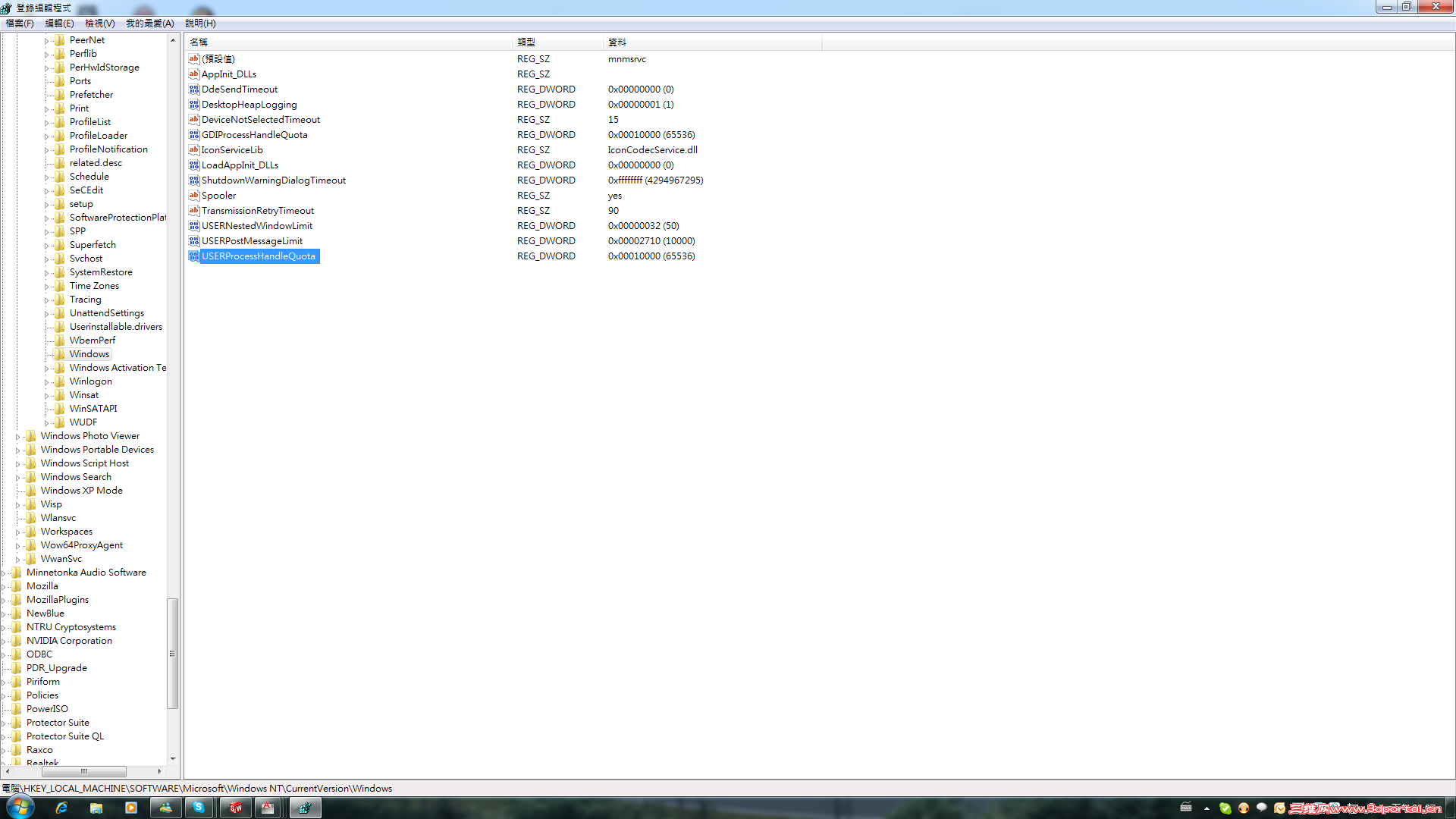Expand the NVIDIA Corporation node

[6, 640]
